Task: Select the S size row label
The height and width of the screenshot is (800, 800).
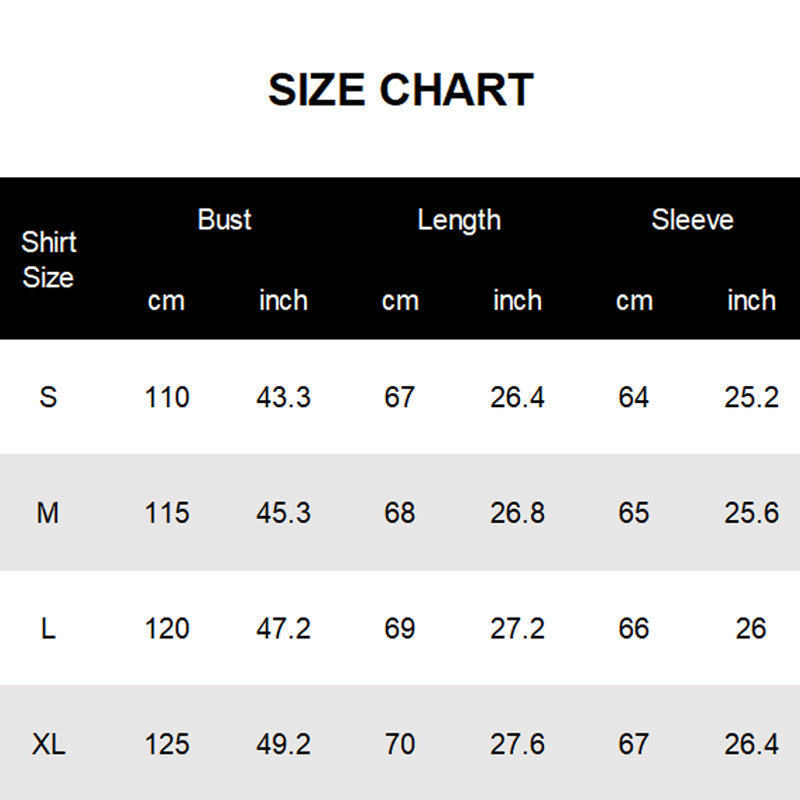Action: coord(48,397)
